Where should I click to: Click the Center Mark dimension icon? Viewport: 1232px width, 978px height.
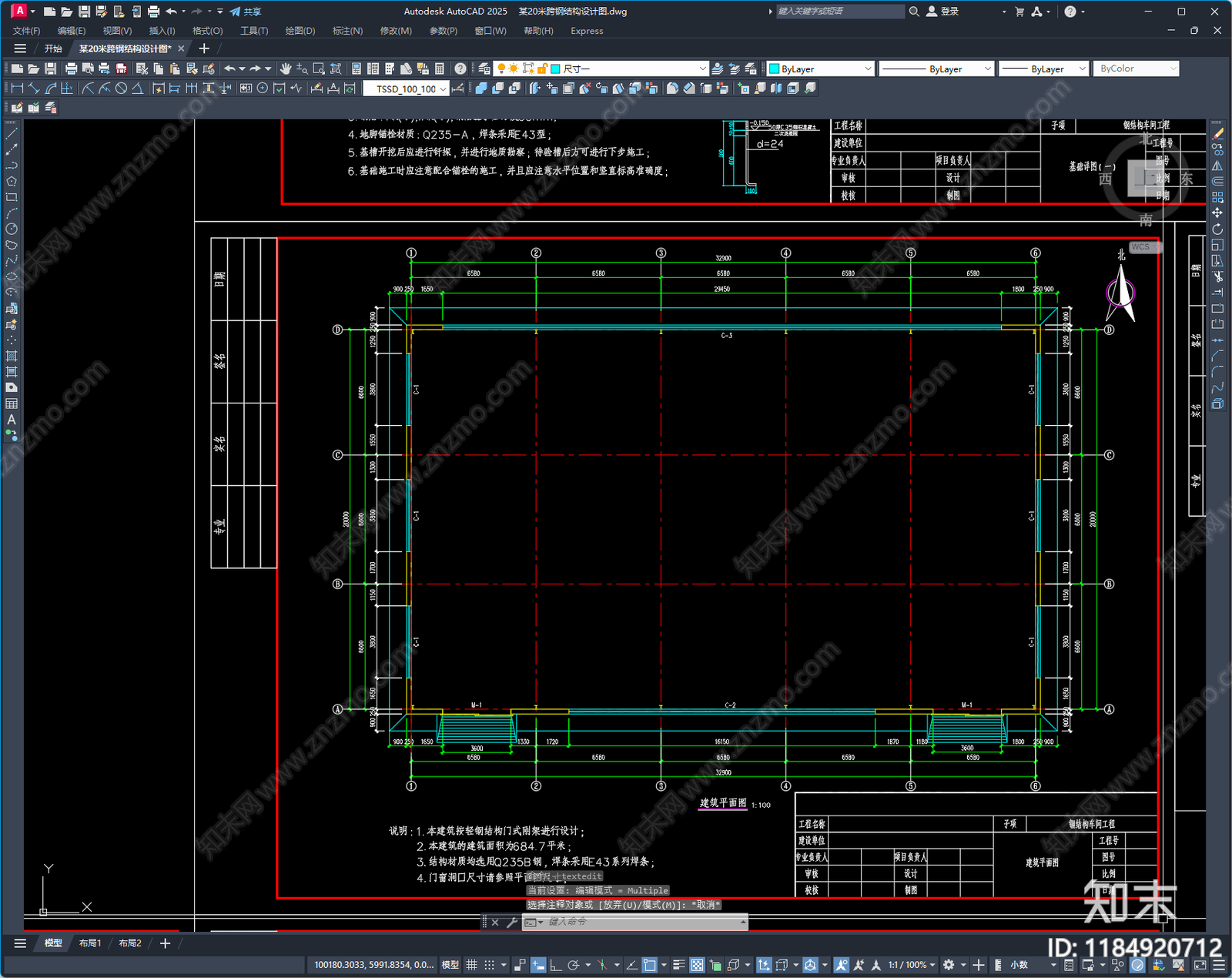(x=263, y=89)
